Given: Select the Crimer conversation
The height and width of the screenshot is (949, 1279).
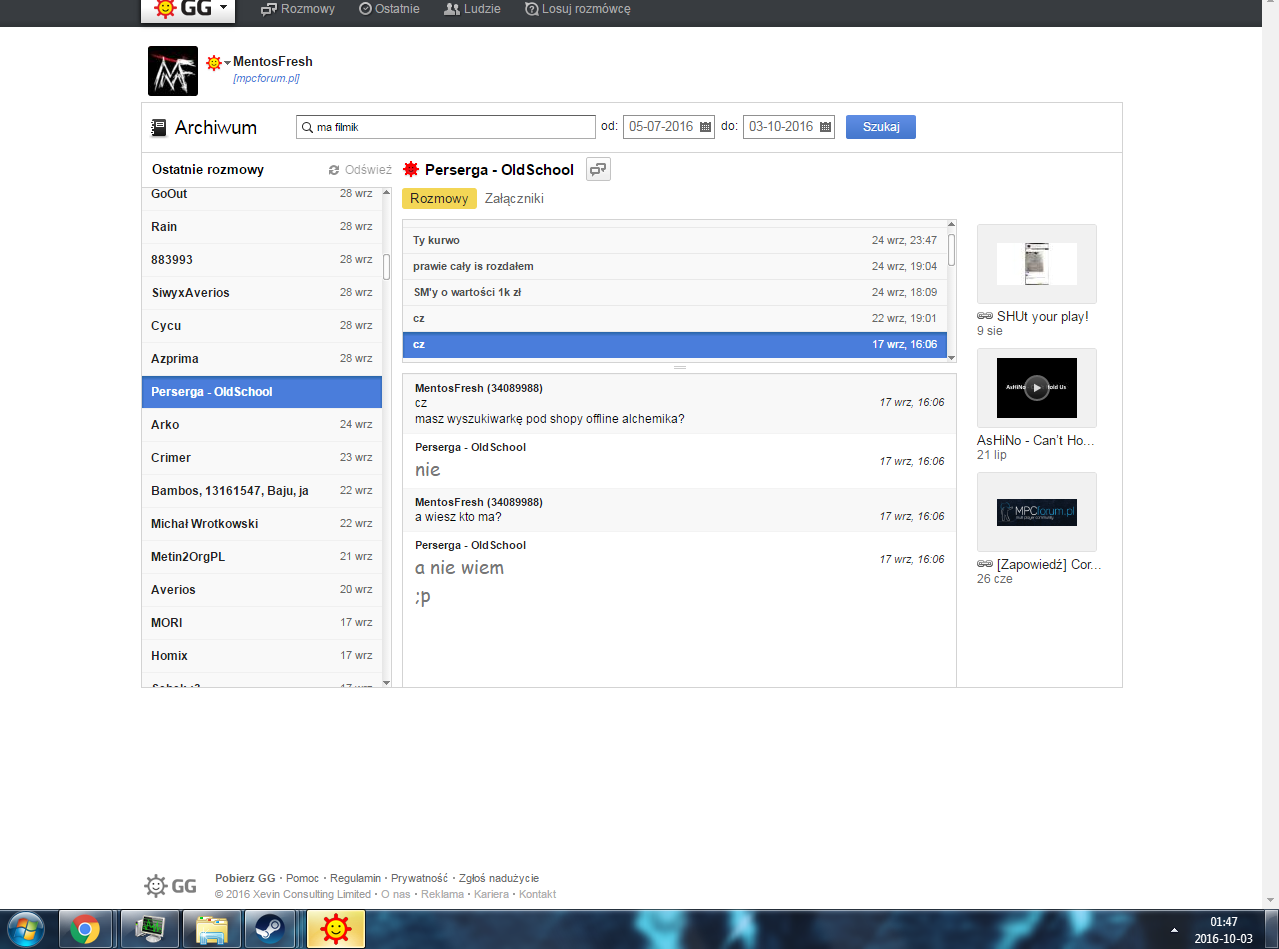Looking at the screenshot, I should click(261, 458).
